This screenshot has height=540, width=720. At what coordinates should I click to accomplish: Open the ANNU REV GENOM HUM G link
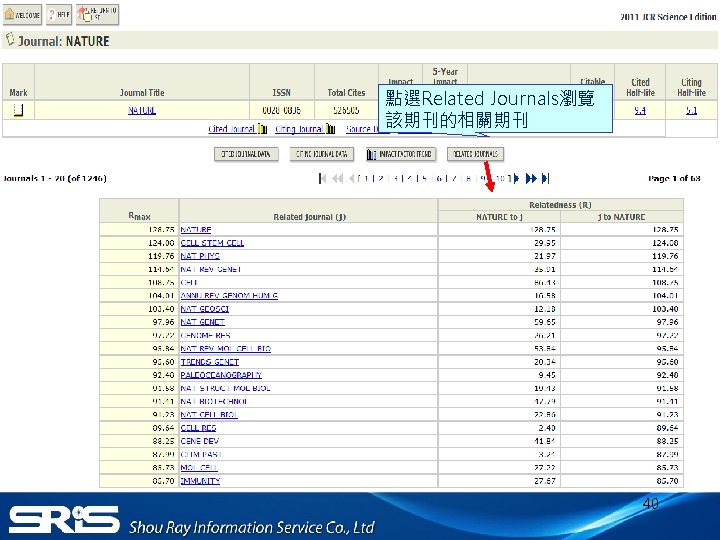coord(229,296)
